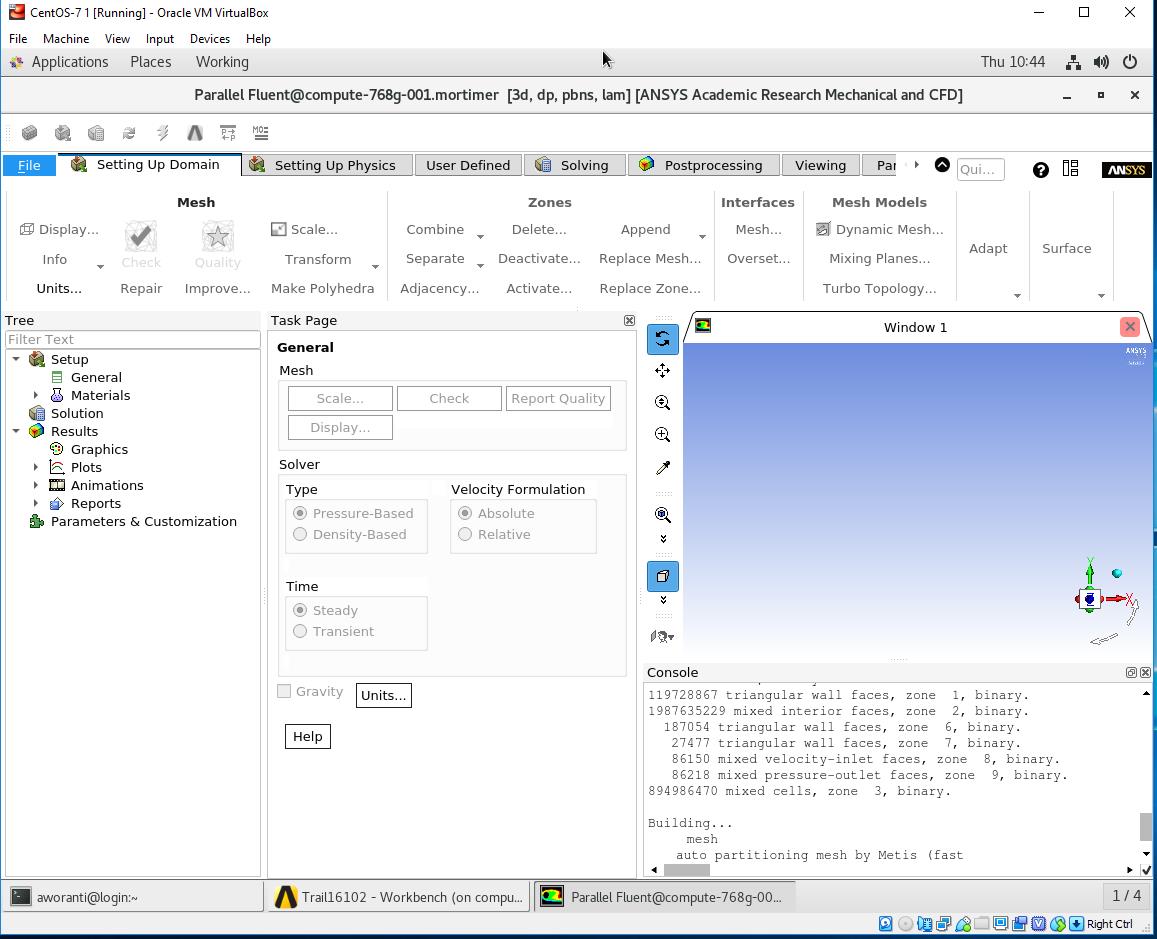Click the Dynamic Mesh icon in ribbon
Image resolution: width=1157 pixels, height=939 pixels.
(823, 229)
